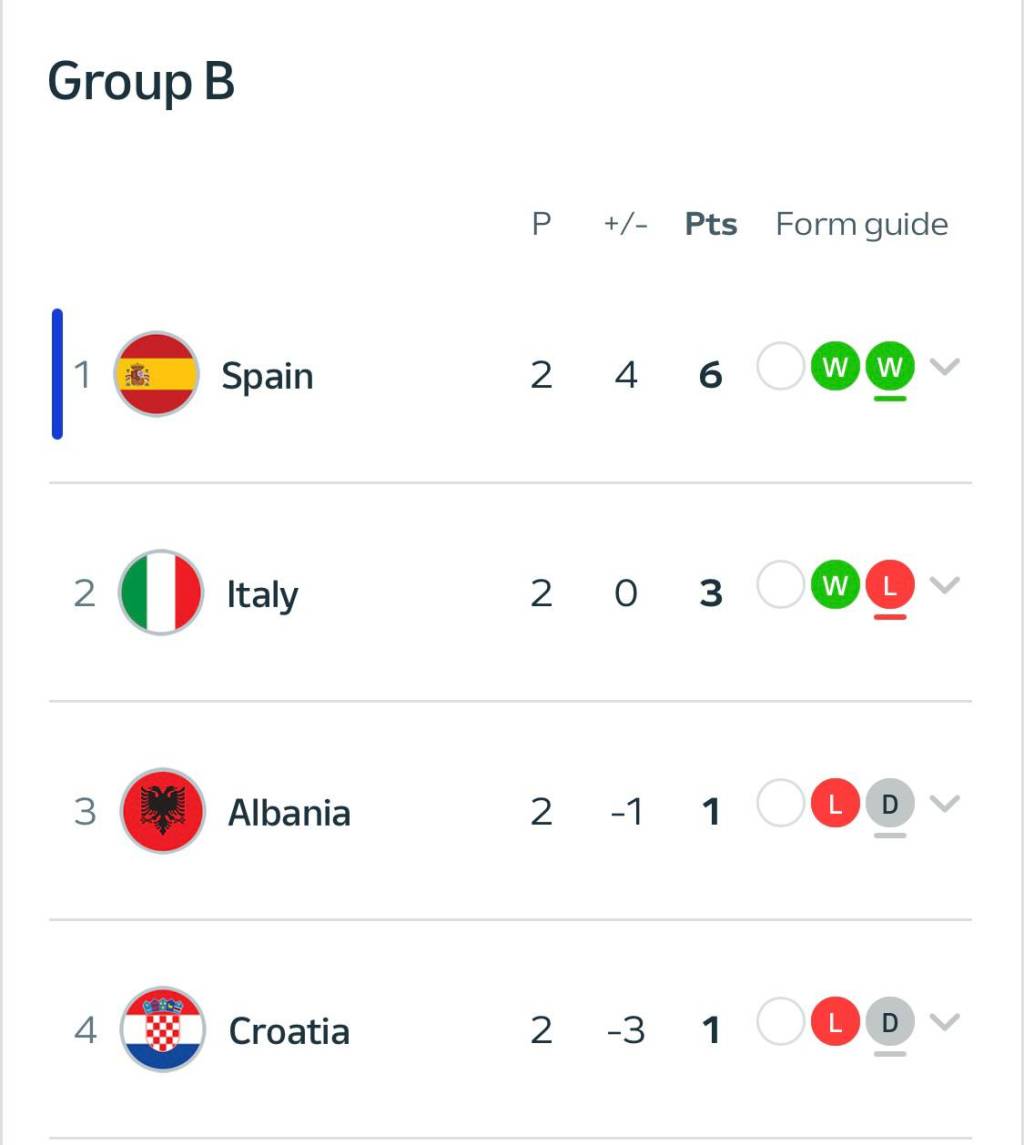
Task: Click Croatia's red L form badge
Action: click(835, 1022)
